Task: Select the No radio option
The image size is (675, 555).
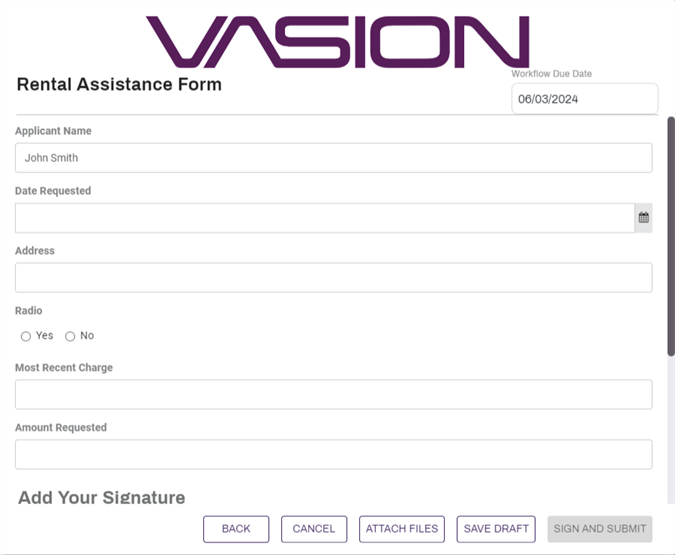Action: click(70, 336)
